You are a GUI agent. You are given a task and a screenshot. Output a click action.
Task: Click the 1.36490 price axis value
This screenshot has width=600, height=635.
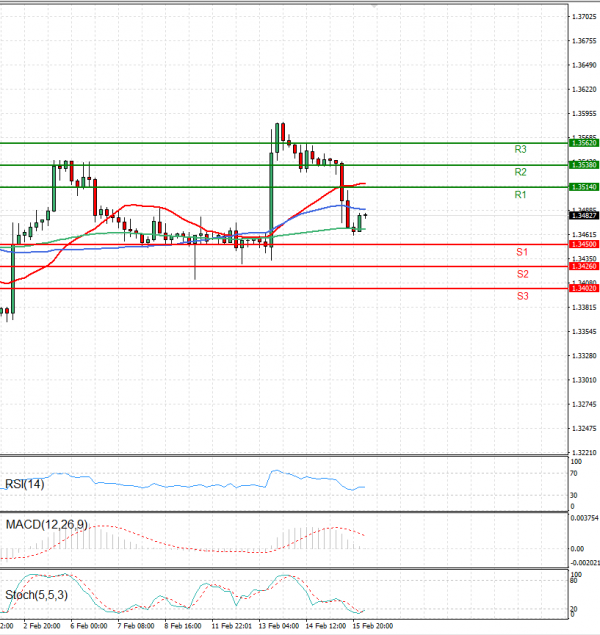tap(584, 65)
